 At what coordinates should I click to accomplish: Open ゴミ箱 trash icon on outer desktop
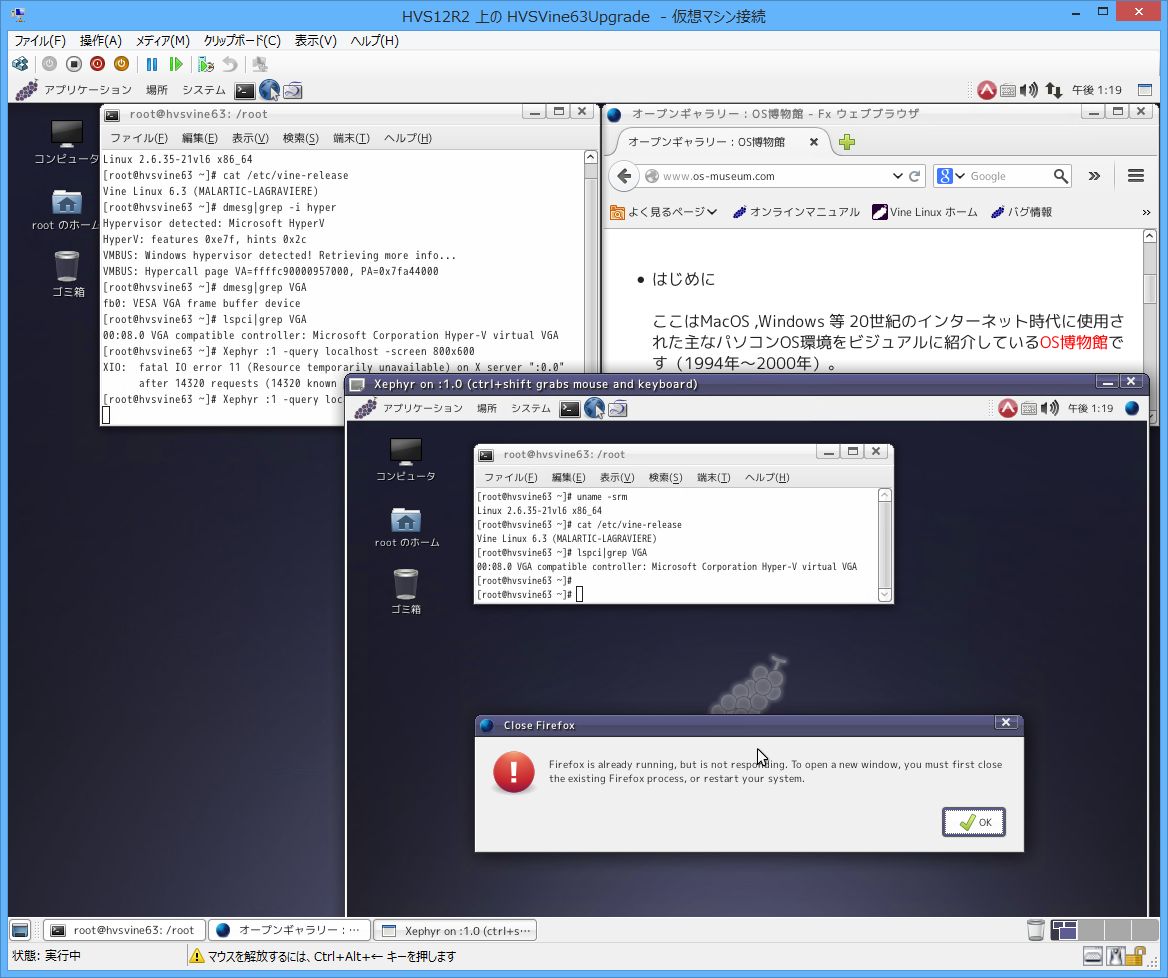coord(67,273)
